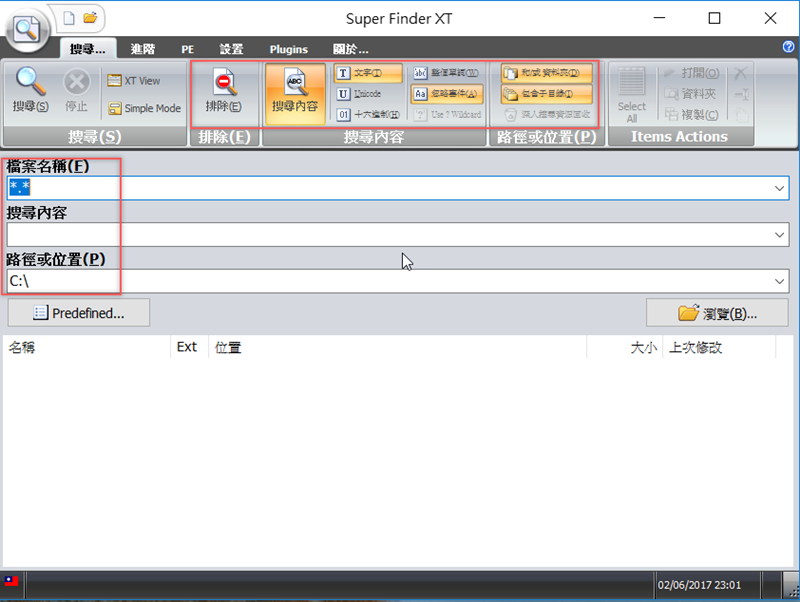Click the path field containing C:\
The width and height of the screenshot is (800, 602).
pyautogui.click(x=398, y=281)
